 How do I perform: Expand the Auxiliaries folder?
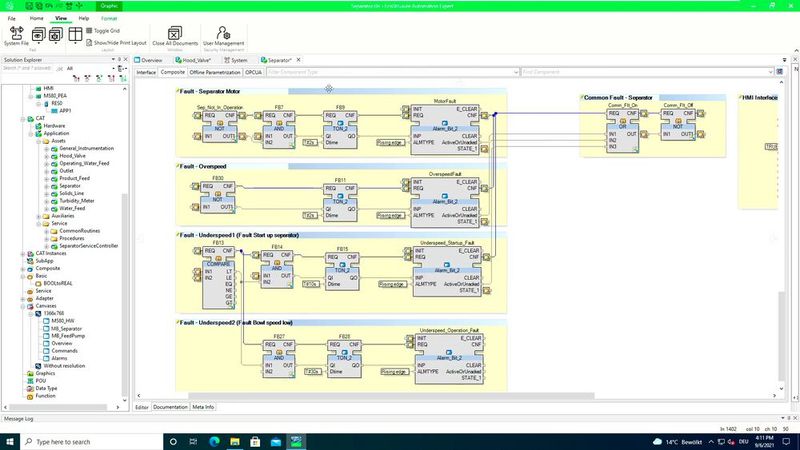click(x=39, y=215)
